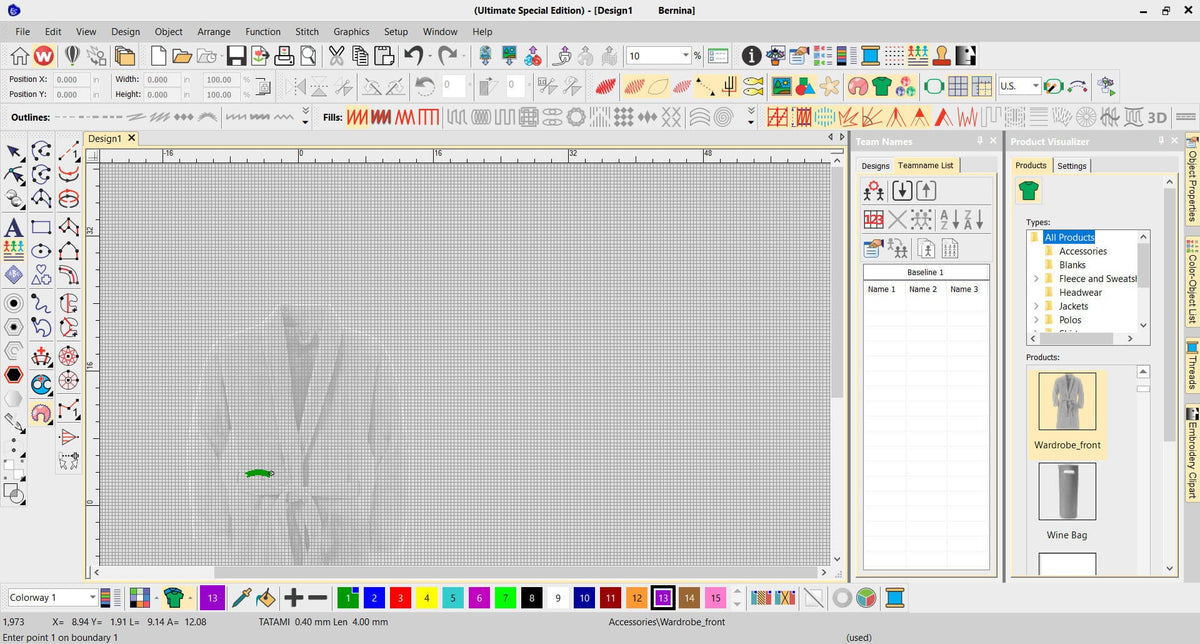Screen dimensions: 1200x644
Task: Click the add color plus icon
Action: pos(294,598)
